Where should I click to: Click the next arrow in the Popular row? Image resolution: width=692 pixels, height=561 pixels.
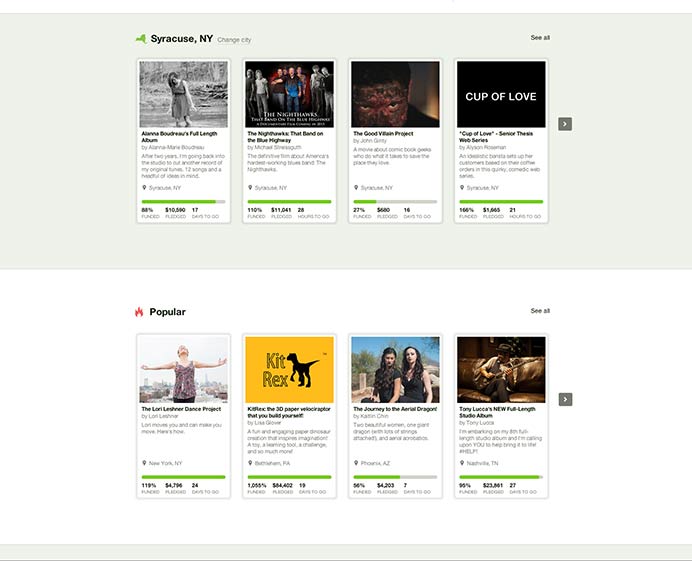click(565, 399)
